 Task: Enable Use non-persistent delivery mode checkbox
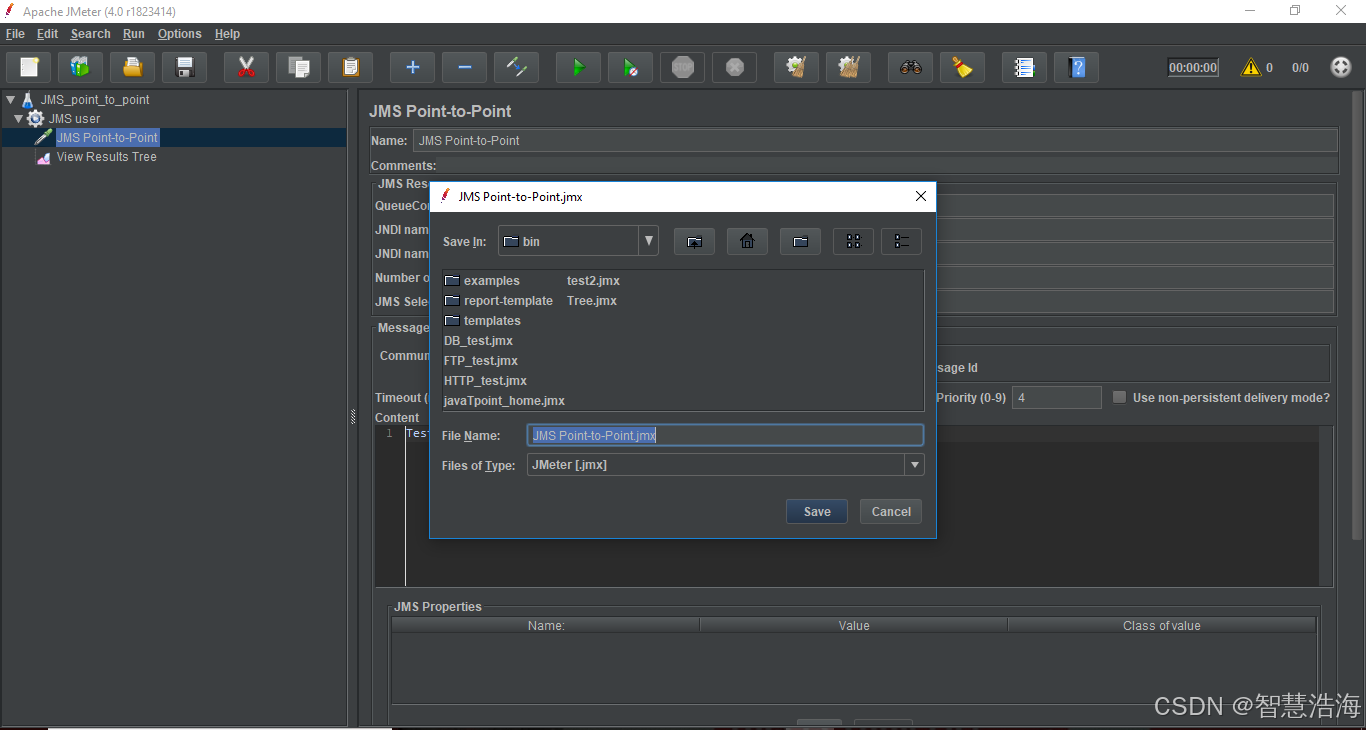pos(1120,397)
